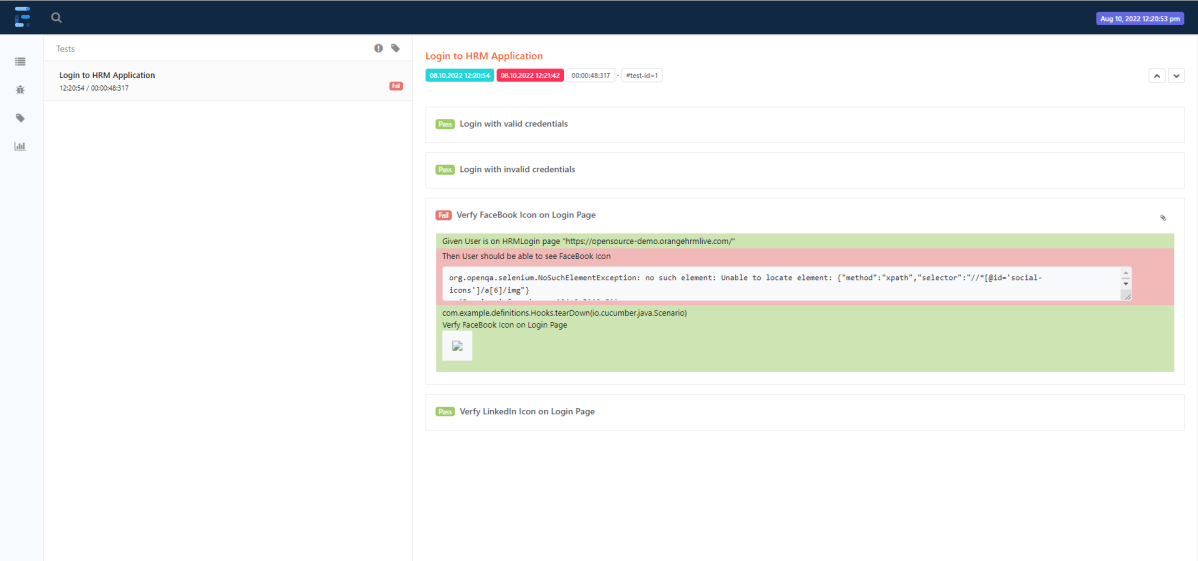
Task: Go to next test with down chevron
Action: (1176, 75)
